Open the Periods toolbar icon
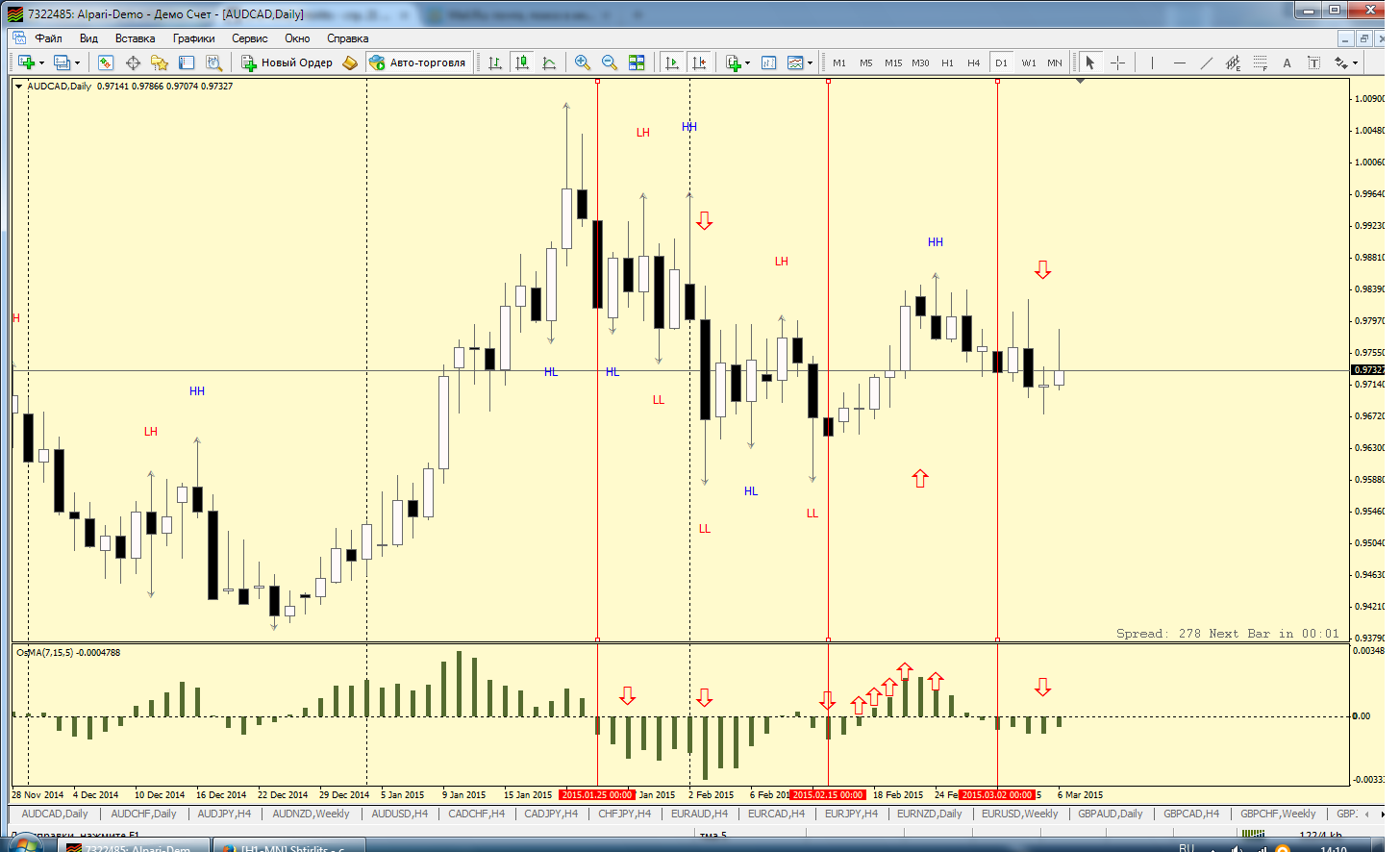 click(769, 63)
